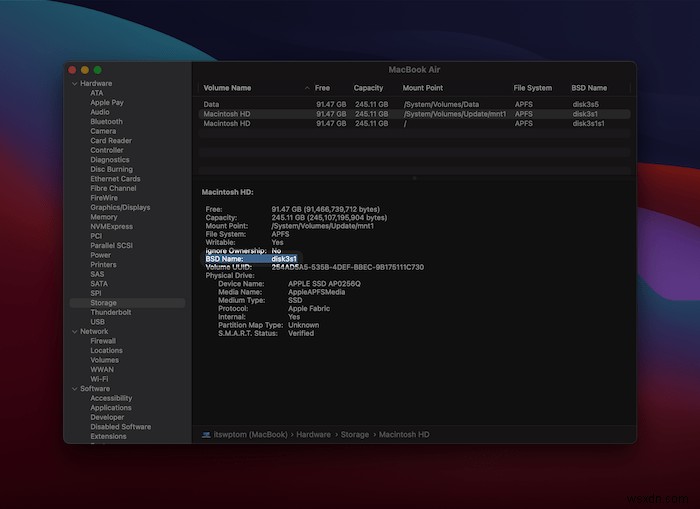The height and width of the screenshot is (509, 700).
Task: Select Graphics/Displays in the sidebar
Action: (x=120, y=208)
